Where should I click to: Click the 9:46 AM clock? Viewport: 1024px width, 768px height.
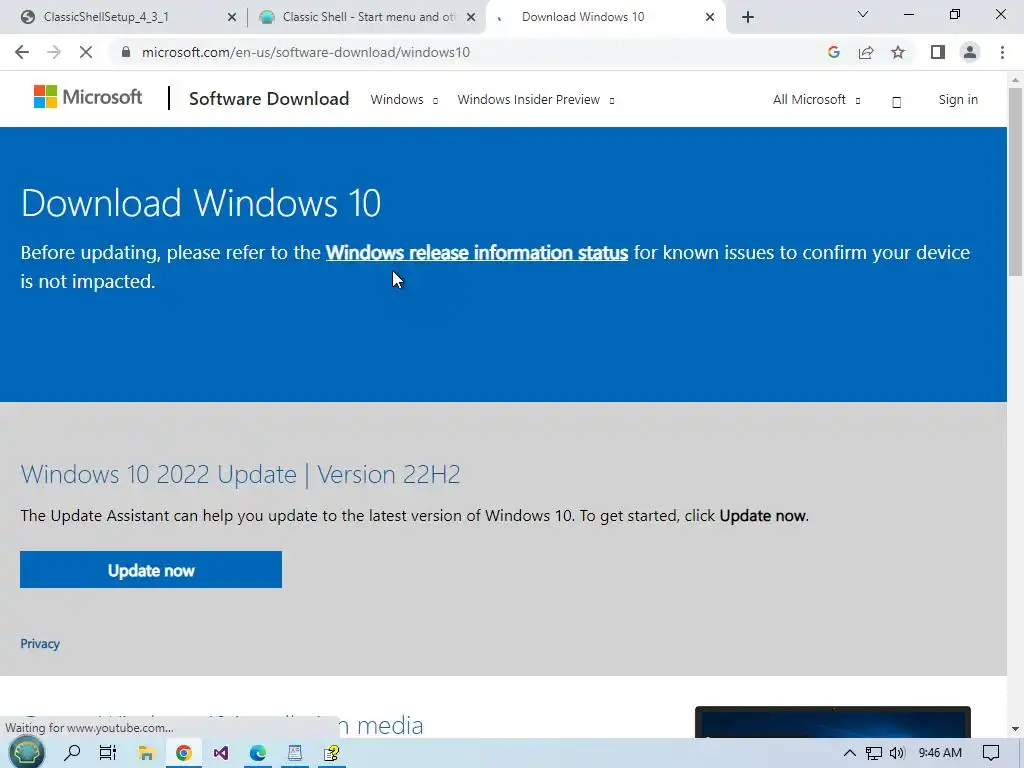click(940, 753)
